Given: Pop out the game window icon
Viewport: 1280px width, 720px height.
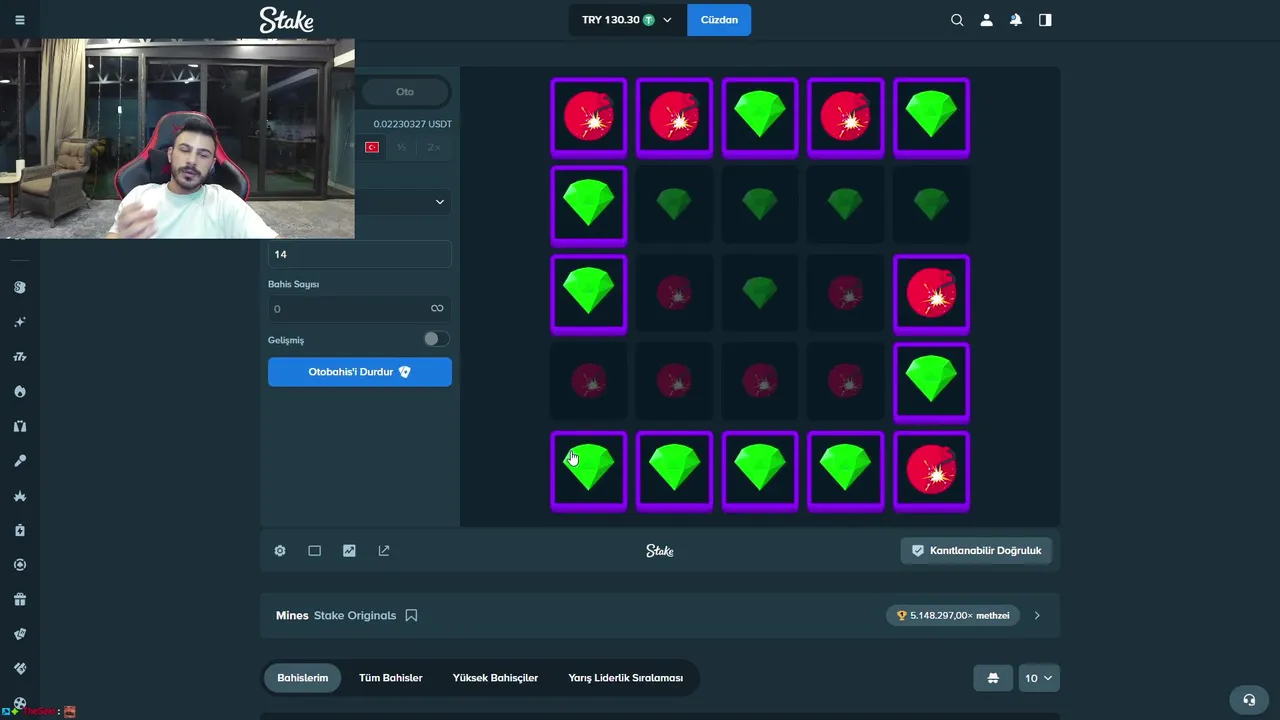Looking at the screenshot, I should click(x=384, y=551).
